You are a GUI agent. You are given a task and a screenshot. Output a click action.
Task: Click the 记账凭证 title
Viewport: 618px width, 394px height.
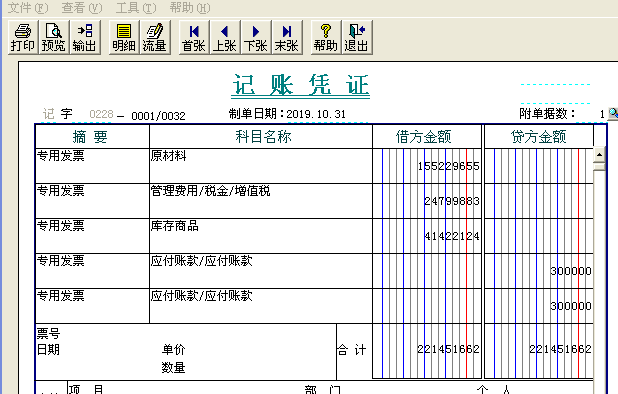(301, 85)
